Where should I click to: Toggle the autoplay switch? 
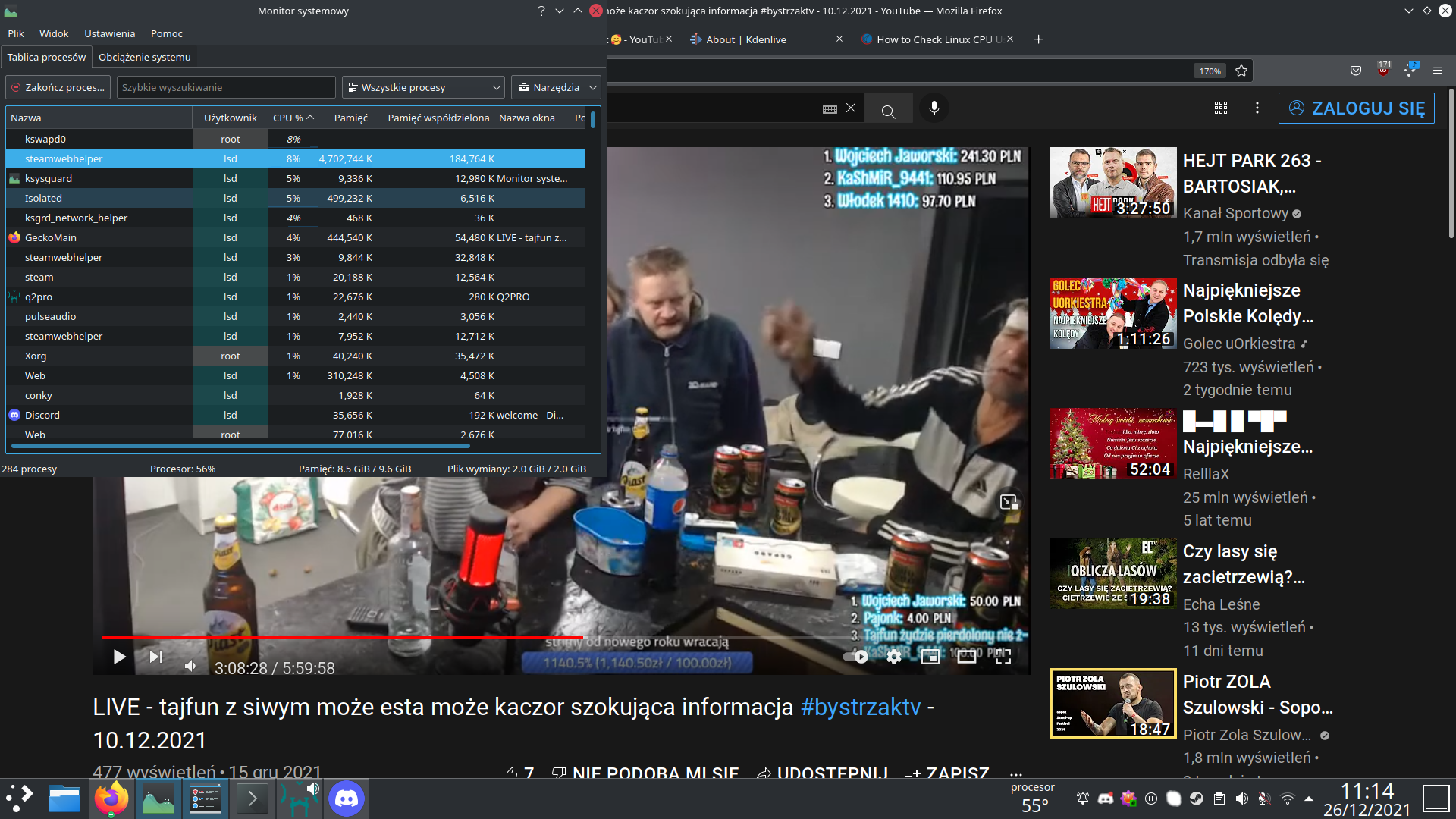(856, 657)
